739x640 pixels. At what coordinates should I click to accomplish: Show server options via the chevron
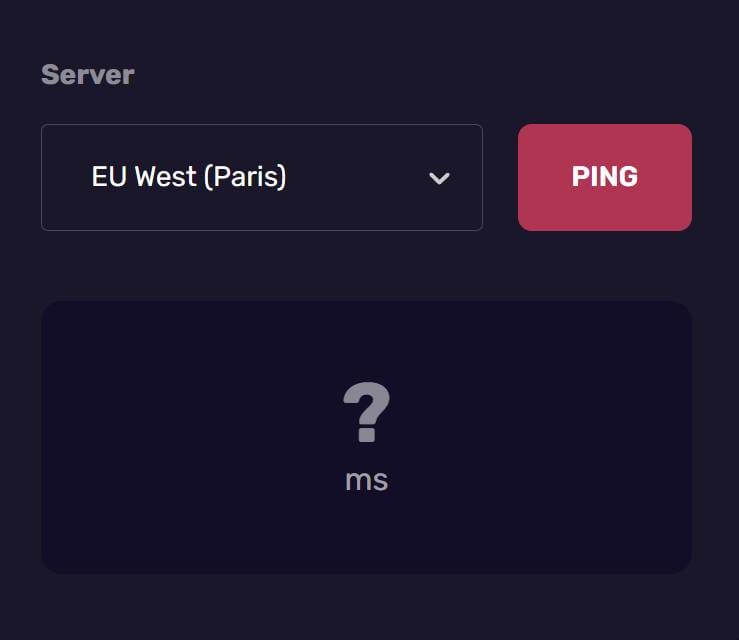(438, 178)
